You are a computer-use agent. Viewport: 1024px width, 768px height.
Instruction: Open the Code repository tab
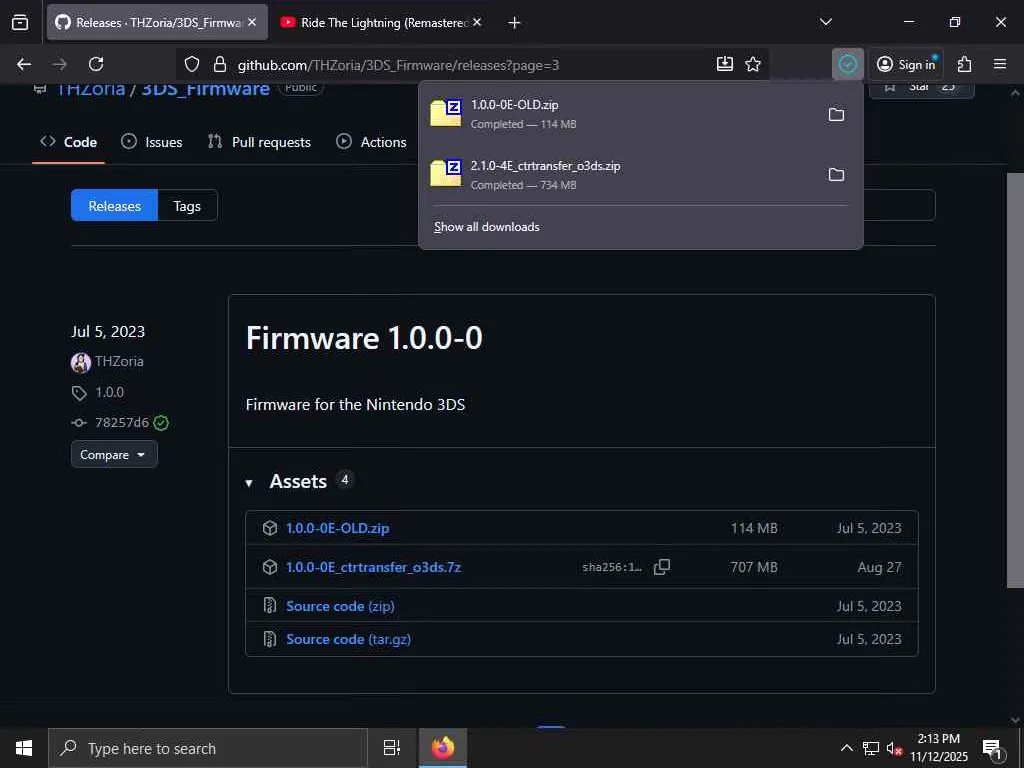pyautogui.click(x=69, y=142)
